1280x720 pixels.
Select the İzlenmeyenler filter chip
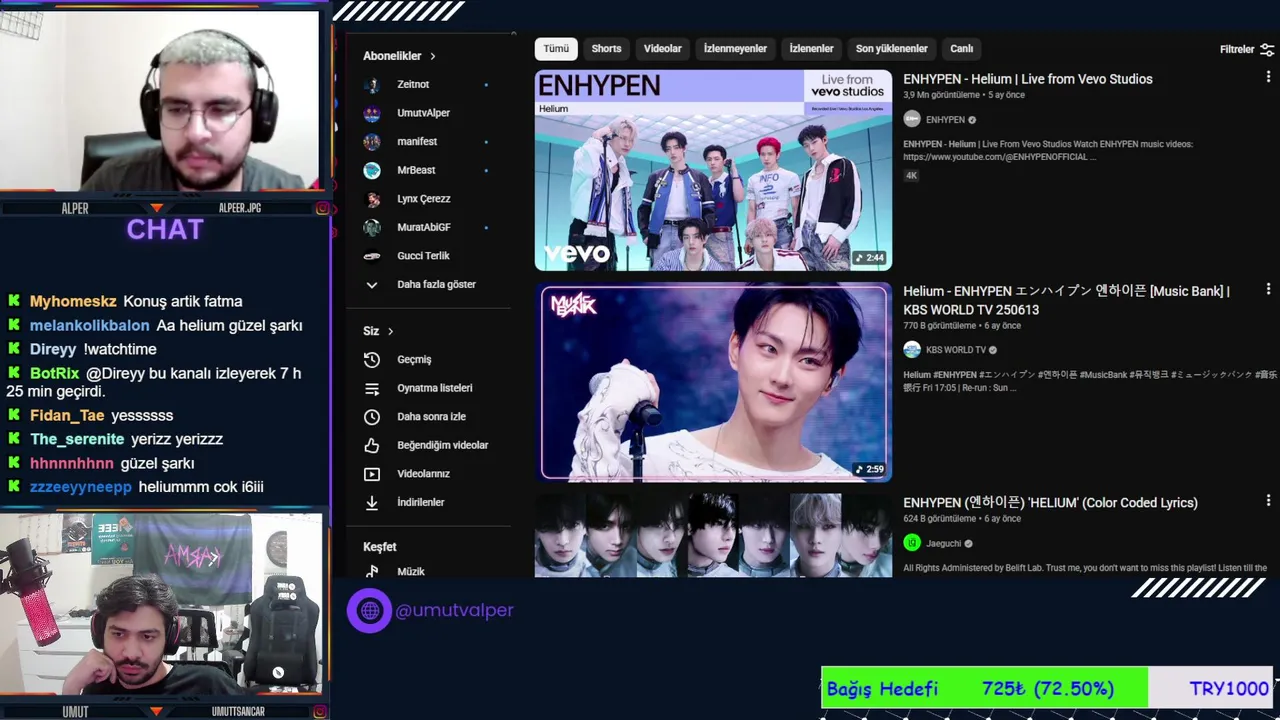pyautogui.click(x=735, y=49)
